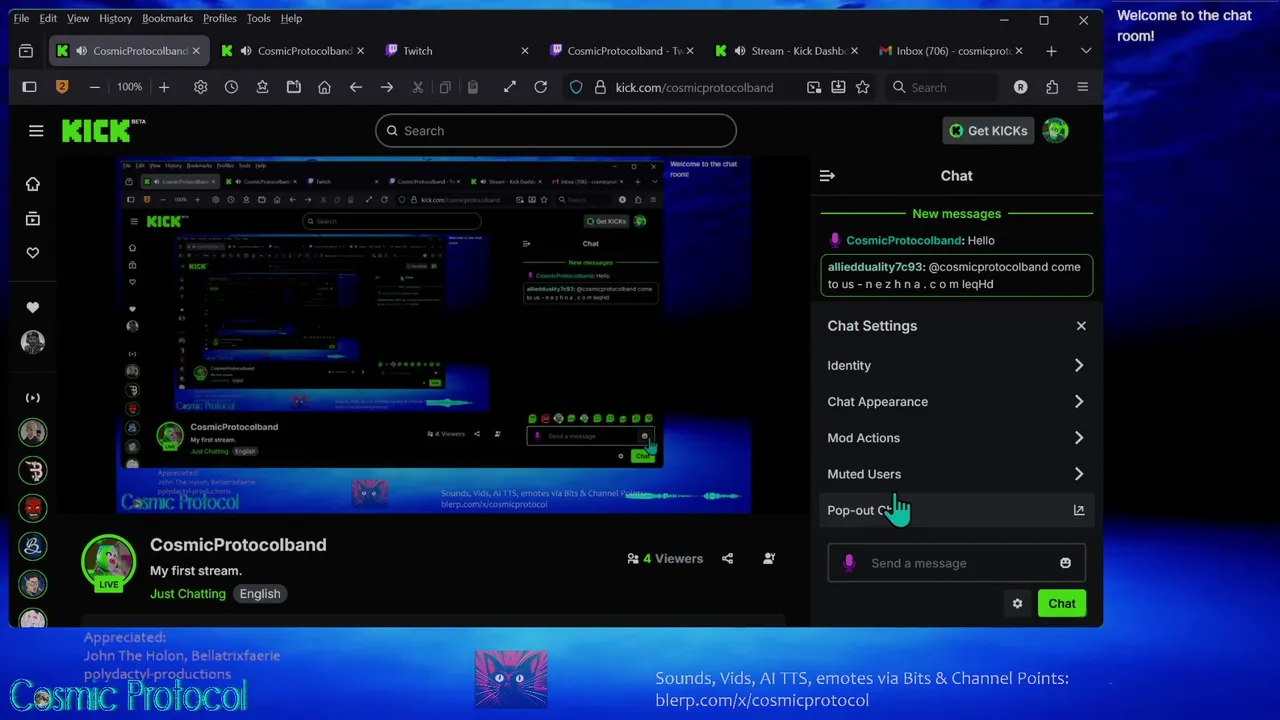Switch to the Inbox (706) Gmail tab
Image resolution: width=1280 pixels, height=720 pixels.
[950, 51]
